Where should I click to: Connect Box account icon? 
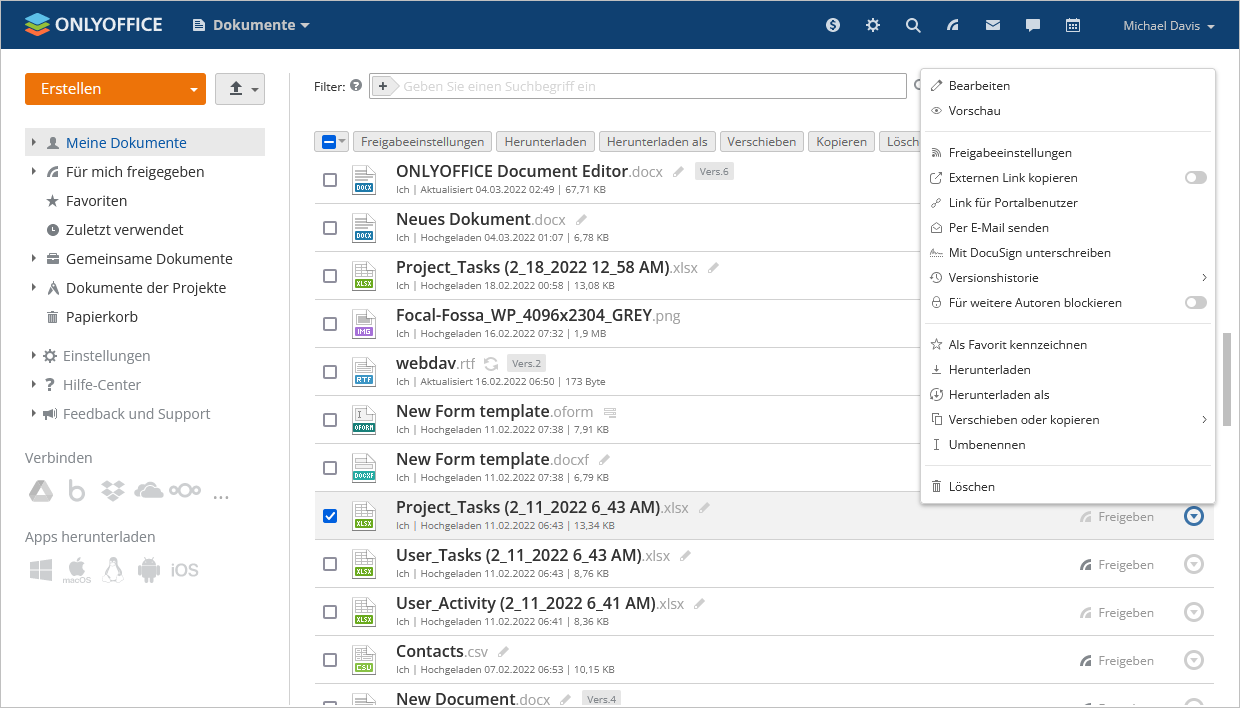click(76, 491)
